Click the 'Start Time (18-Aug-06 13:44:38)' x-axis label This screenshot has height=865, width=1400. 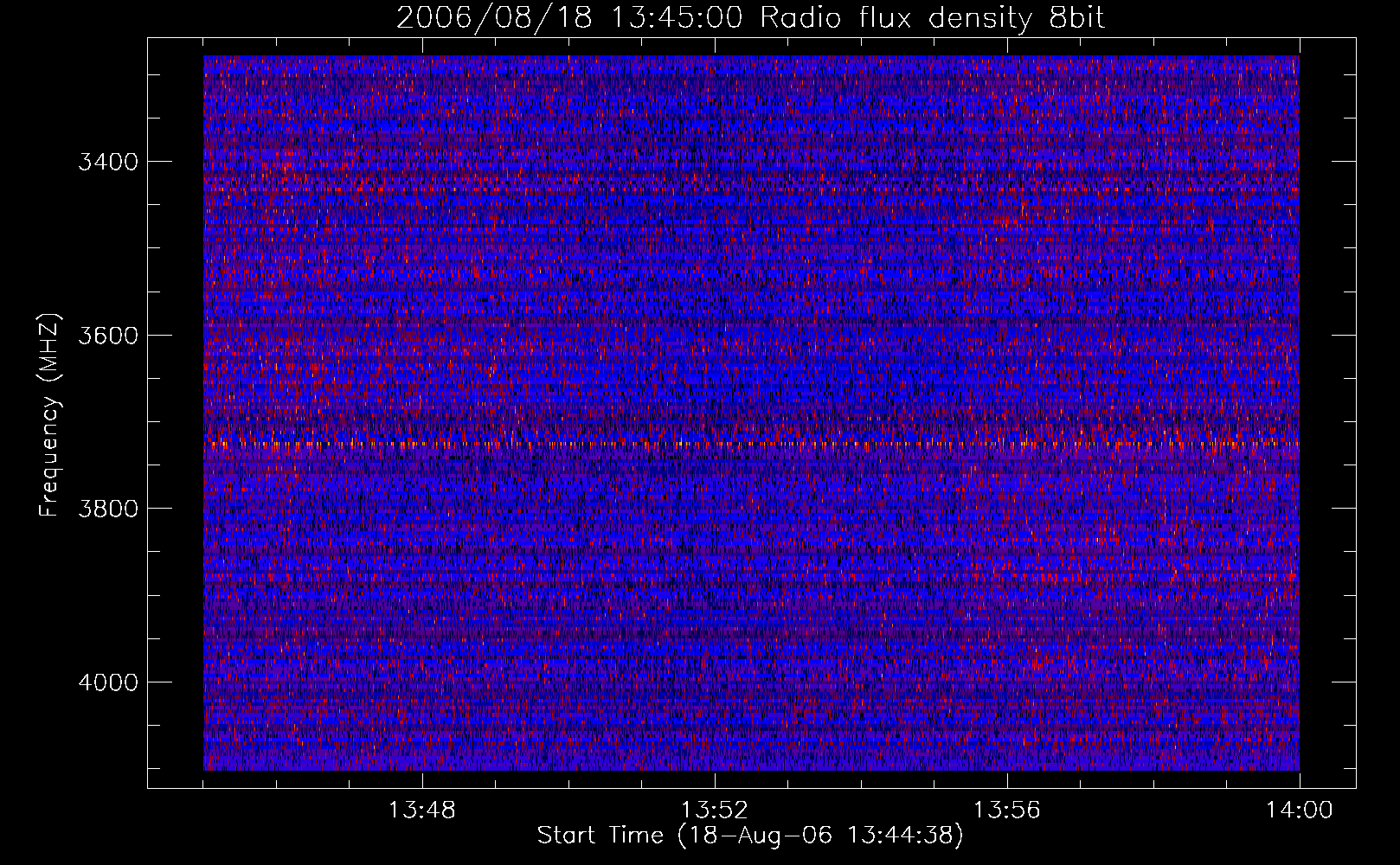750,836
